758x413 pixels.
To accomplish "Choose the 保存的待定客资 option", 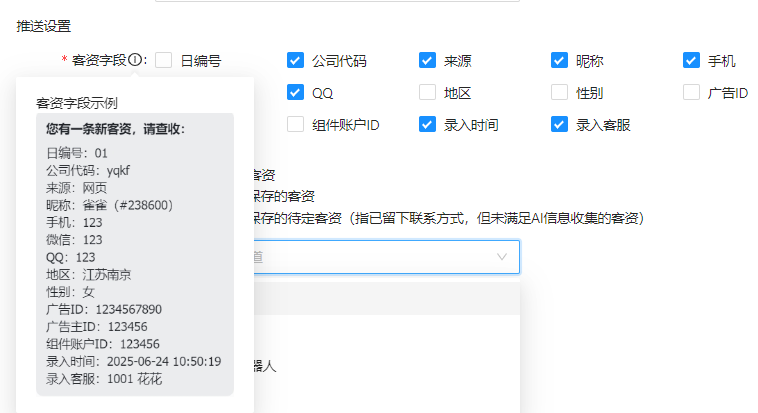I will coord(300,218).
